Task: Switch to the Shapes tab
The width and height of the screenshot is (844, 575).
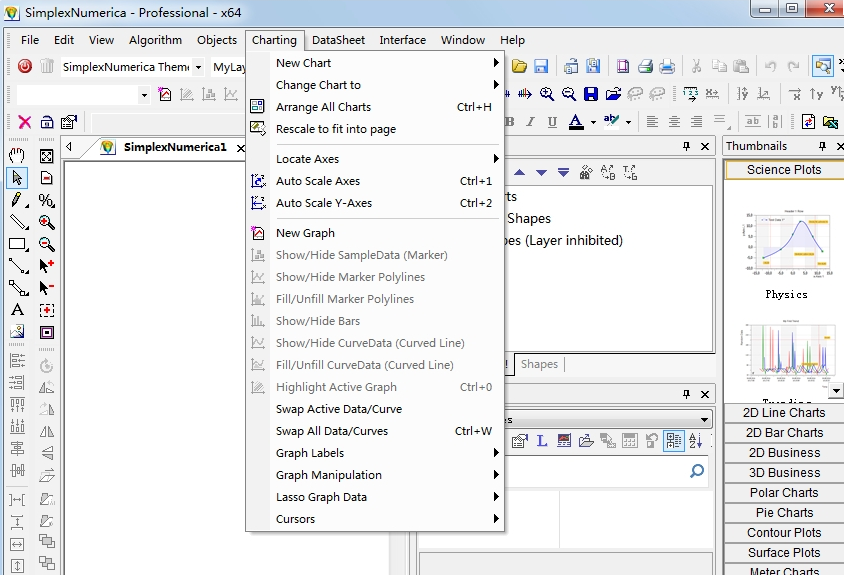Action: tap(539, 364)
